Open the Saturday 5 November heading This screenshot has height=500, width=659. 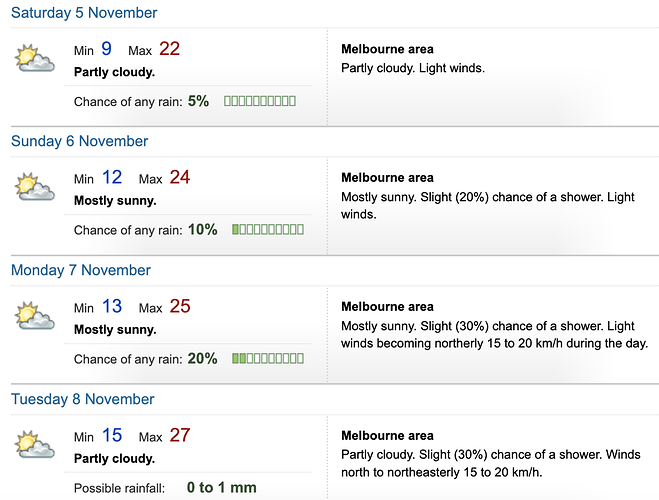point(84,13)
